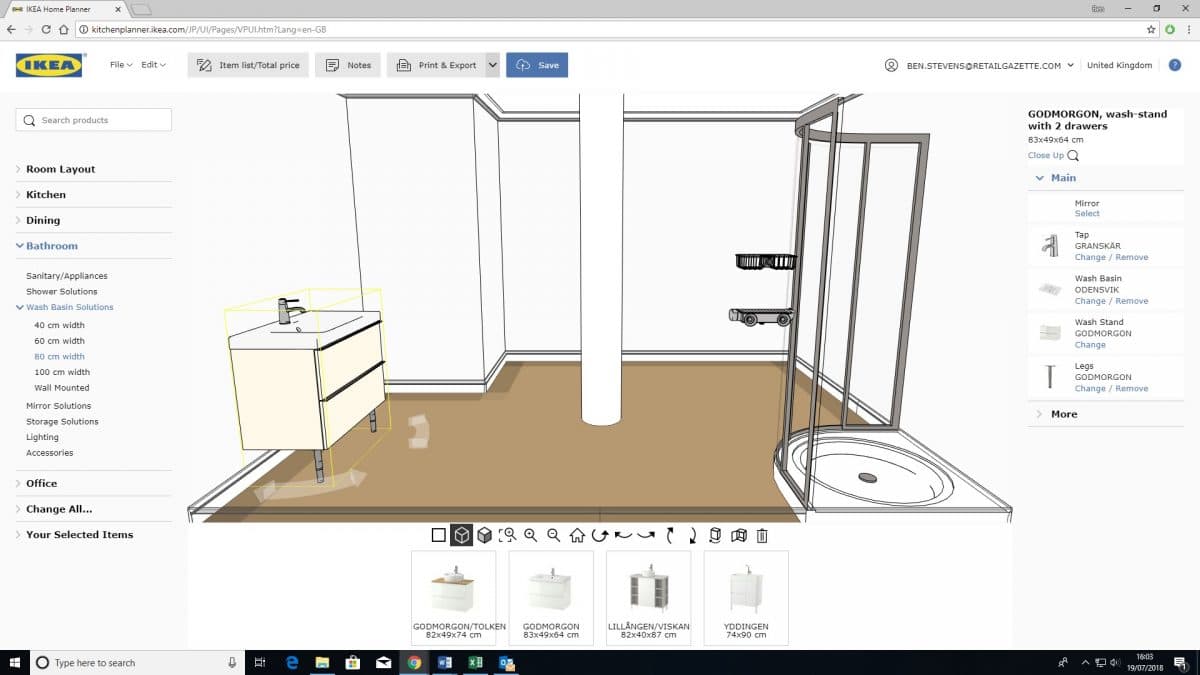Change the GRANSKÄR tap
The image size is (1200, 675).
[1091, 257]
